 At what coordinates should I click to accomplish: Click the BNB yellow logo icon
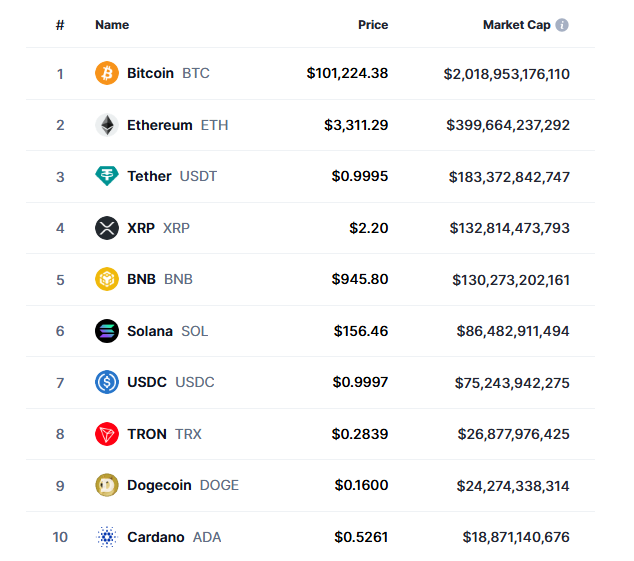click(x=107, y=279)
